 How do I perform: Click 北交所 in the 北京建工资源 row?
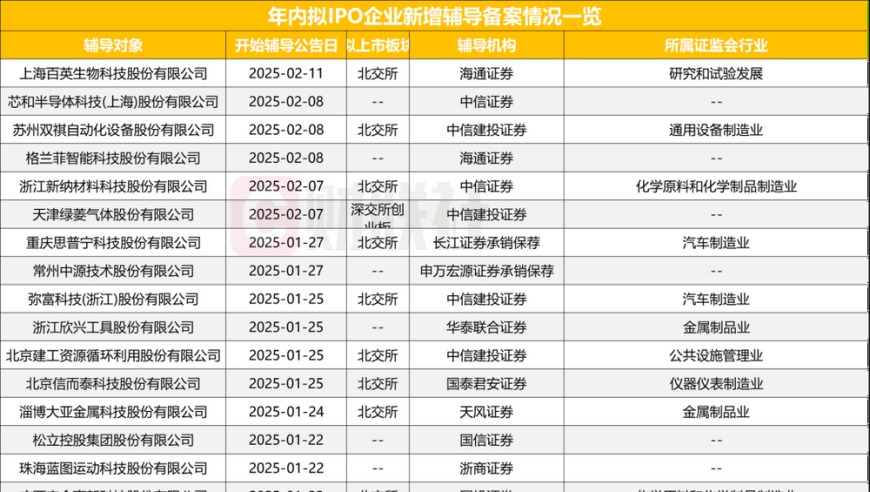pos(378,356)
